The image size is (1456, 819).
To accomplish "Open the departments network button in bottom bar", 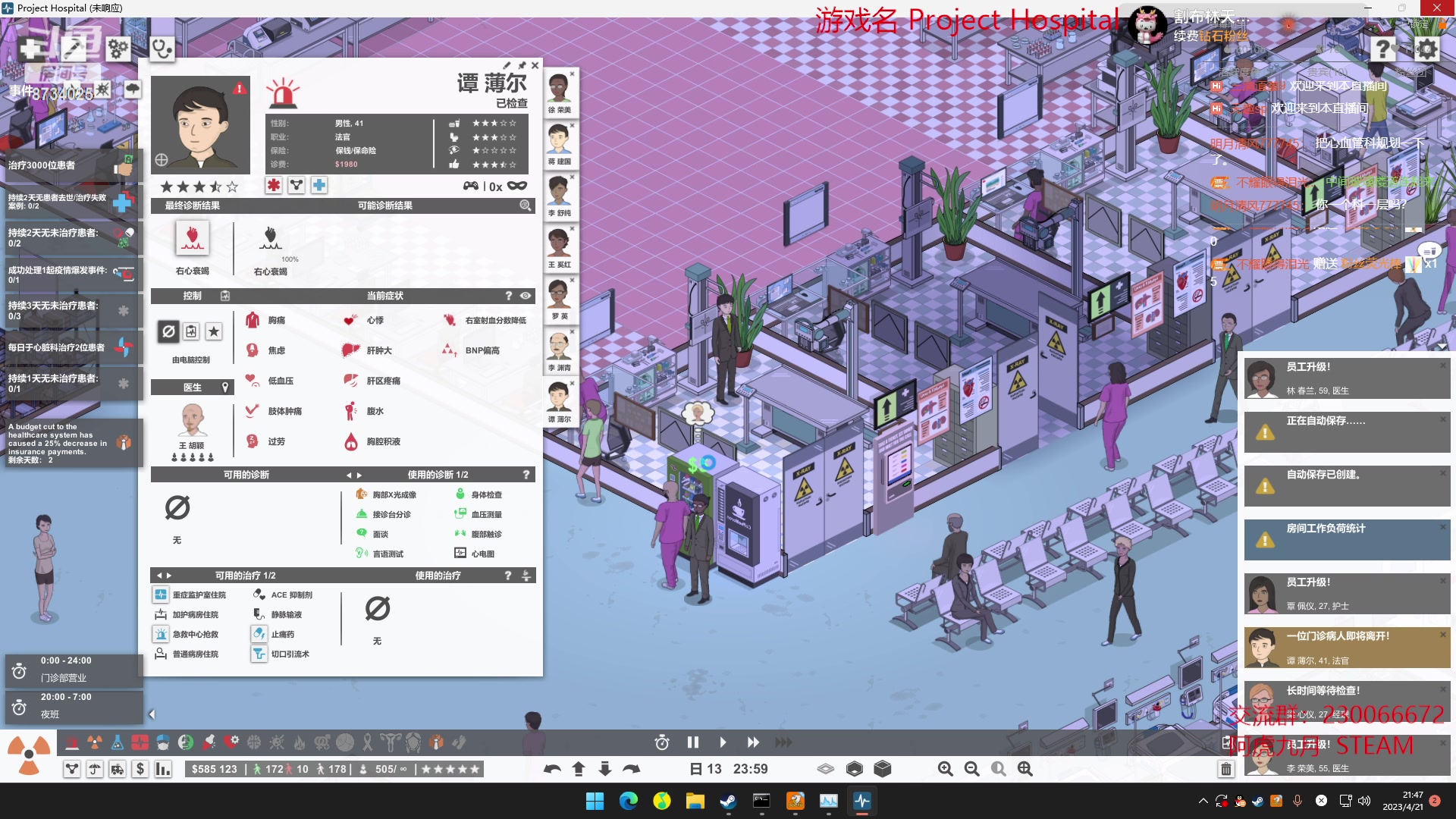I will click(72, 769).
